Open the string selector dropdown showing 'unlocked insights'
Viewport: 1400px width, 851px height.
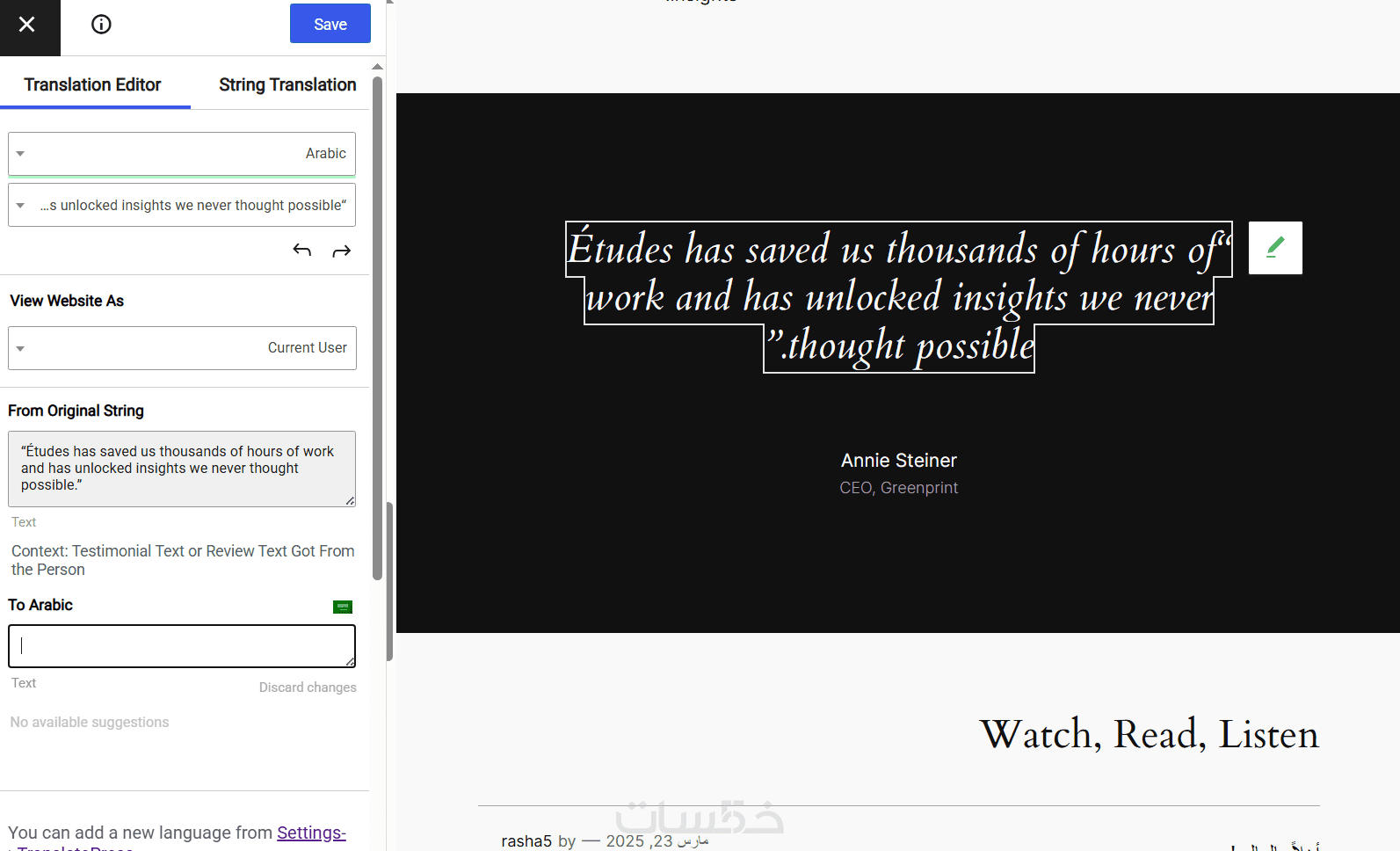(182, 205)
